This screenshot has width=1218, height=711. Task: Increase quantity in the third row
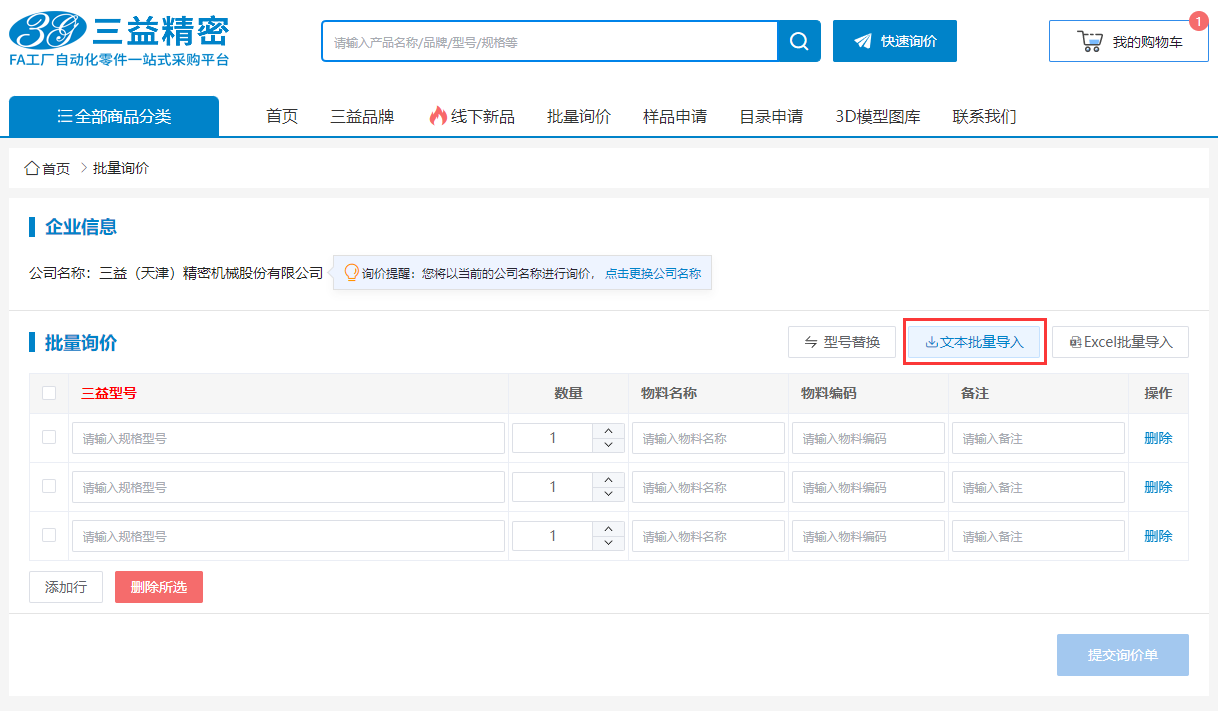pyautogui.click(x=608, y=529)
